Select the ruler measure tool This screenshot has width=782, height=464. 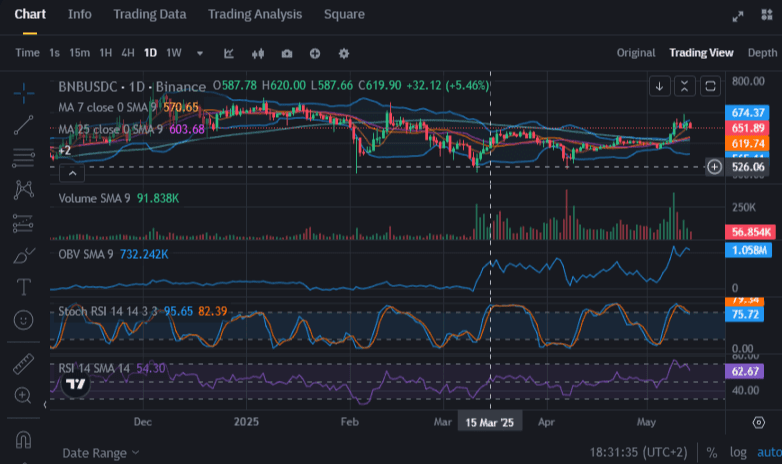(x=24, y=364)
